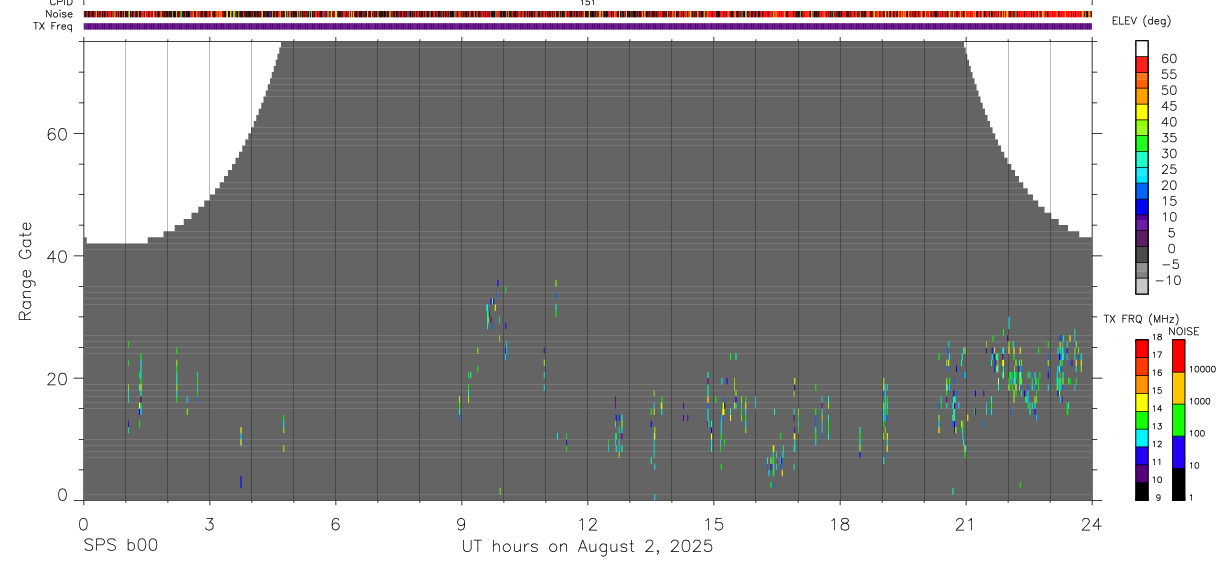Select the 'TX Freq' row label at top left
Screen dimensions: 1228x567
[x=54, y=25]
